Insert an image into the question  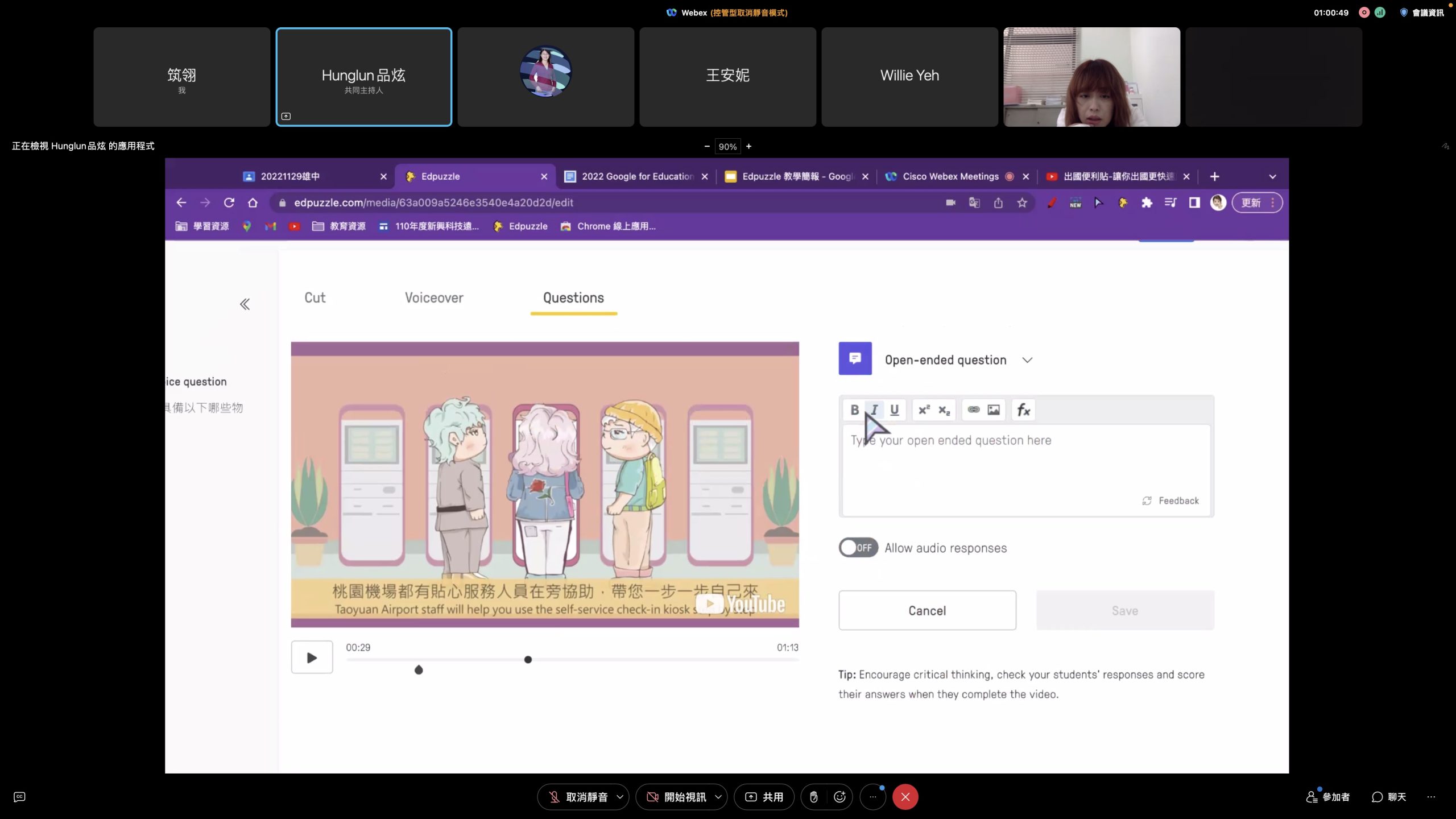(x=994, y=409)
